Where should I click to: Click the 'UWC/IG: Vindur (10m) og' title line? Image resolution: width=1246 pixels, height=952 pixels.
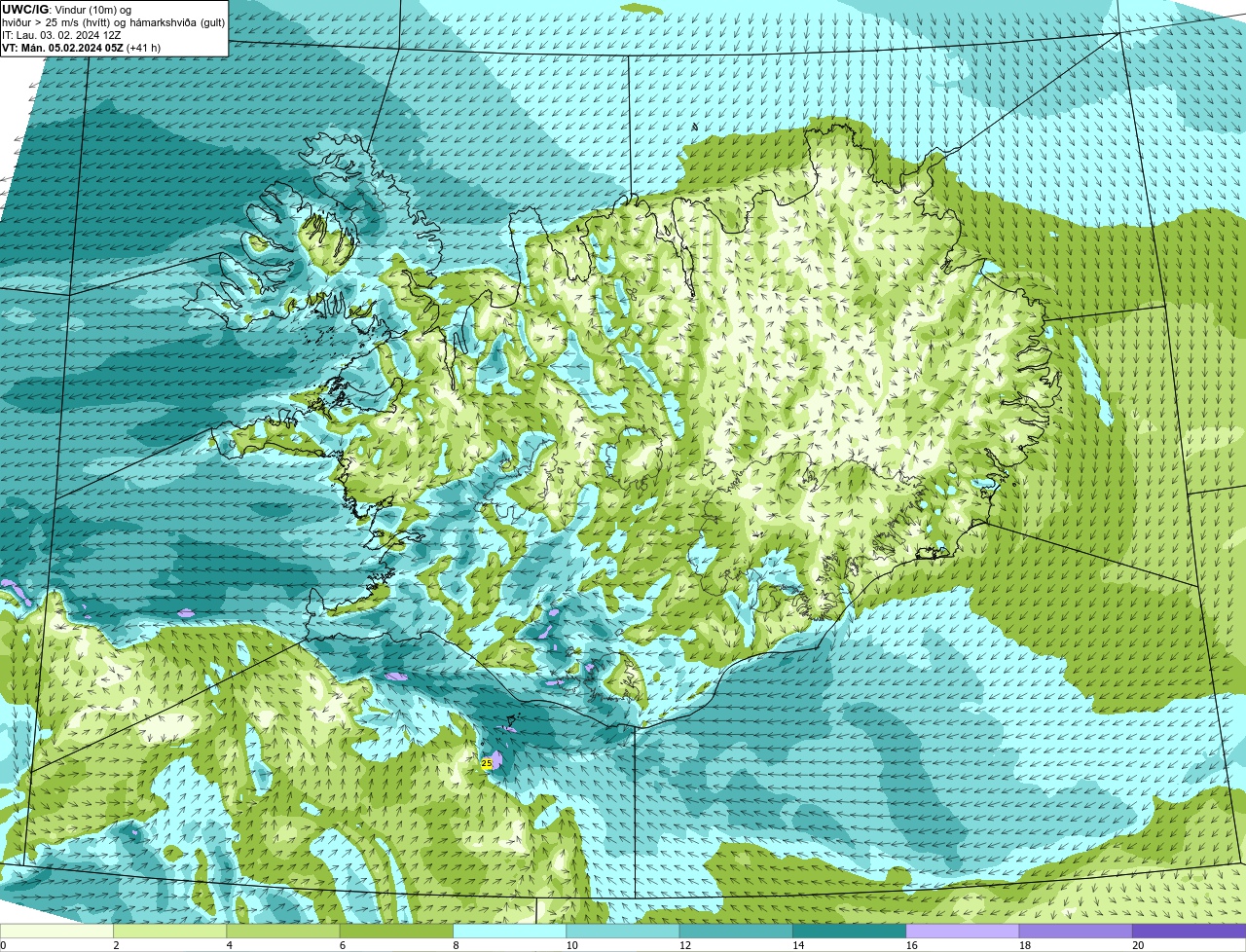(67, 9)
